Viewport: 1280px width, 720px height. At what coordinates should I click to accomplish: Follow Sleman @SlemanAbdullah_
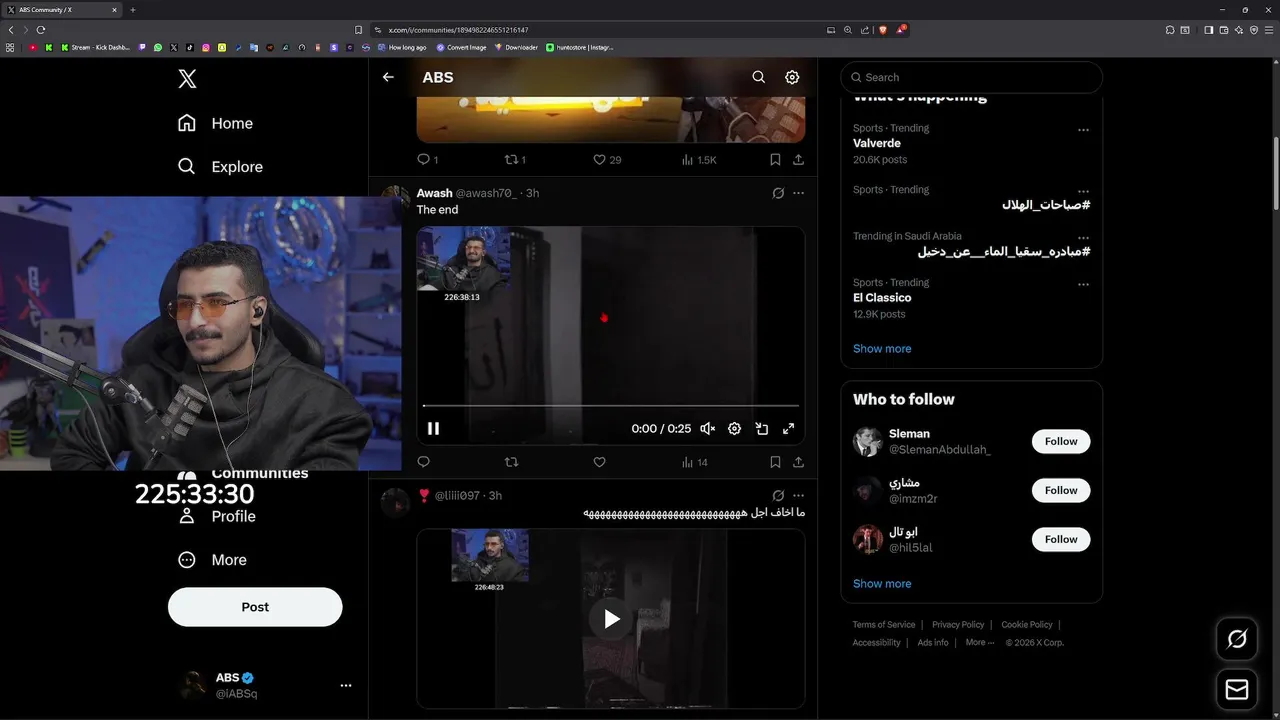pyautogui.click(x=1061, y=441)
